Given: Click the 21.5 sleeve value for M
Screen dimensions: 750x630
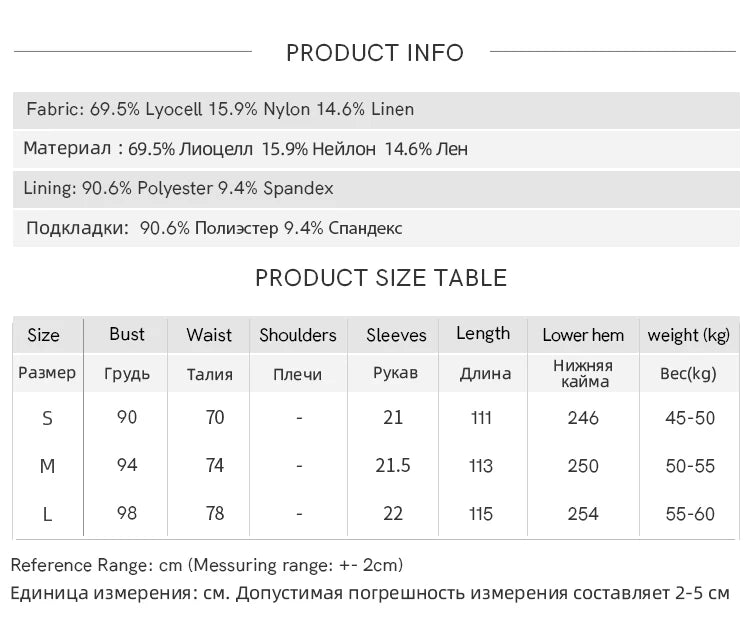Looking at the screenshot, I should [393, 466].
